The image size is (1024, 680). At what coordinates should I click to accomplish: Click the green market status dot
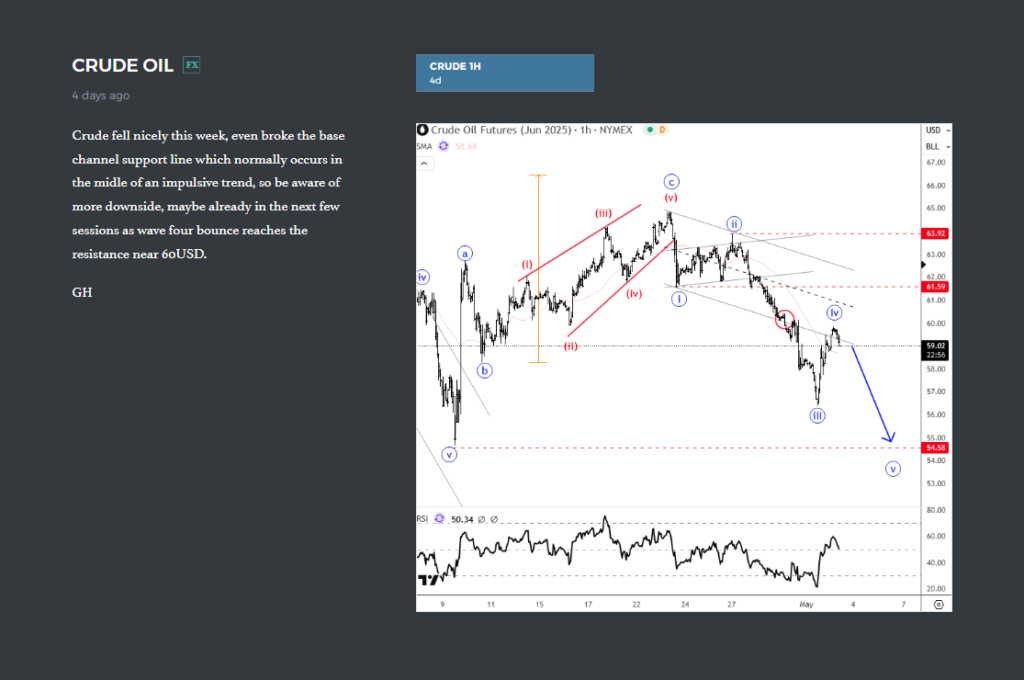pos(650,130)
